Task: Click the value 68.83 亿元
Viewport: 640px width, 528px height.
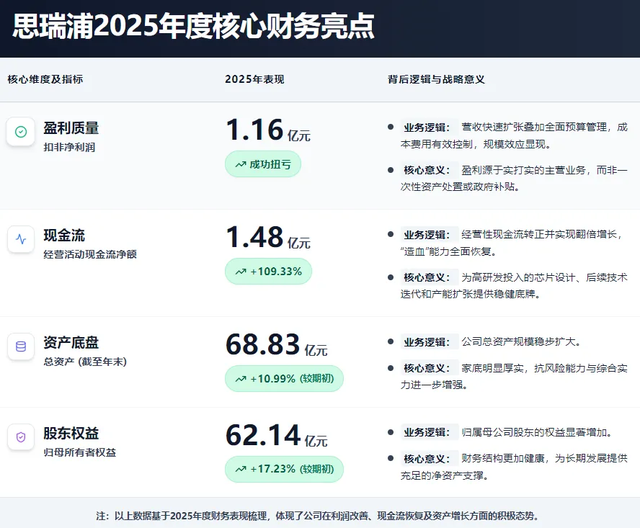Action: 276,344
